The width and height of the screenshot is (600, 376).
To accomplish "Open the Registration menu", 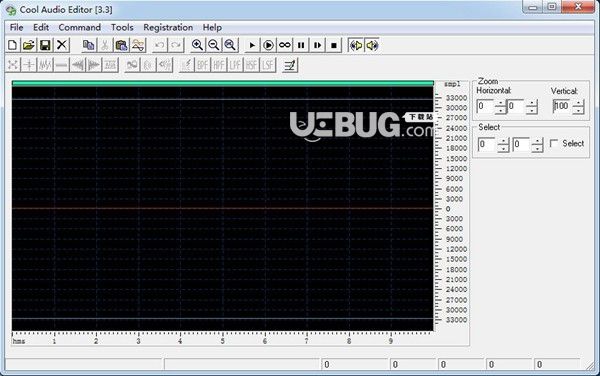I will (x=168, y=28).
